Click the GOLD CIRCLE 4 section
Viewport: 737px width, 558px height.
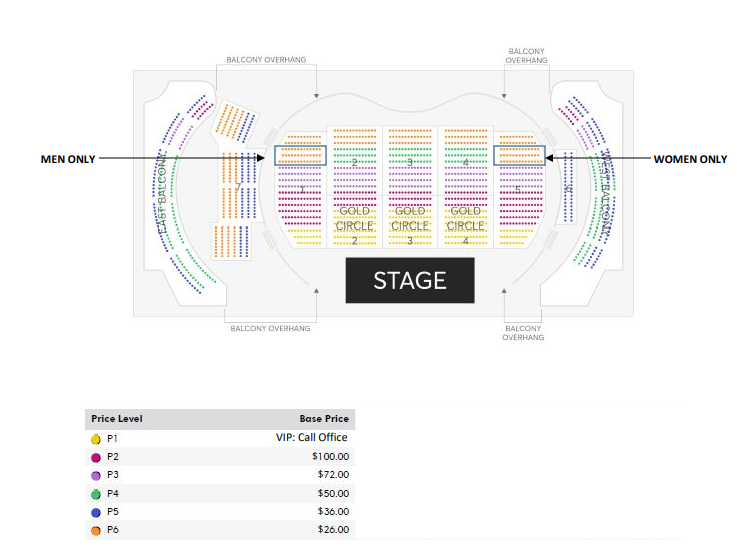coord(465,222)
